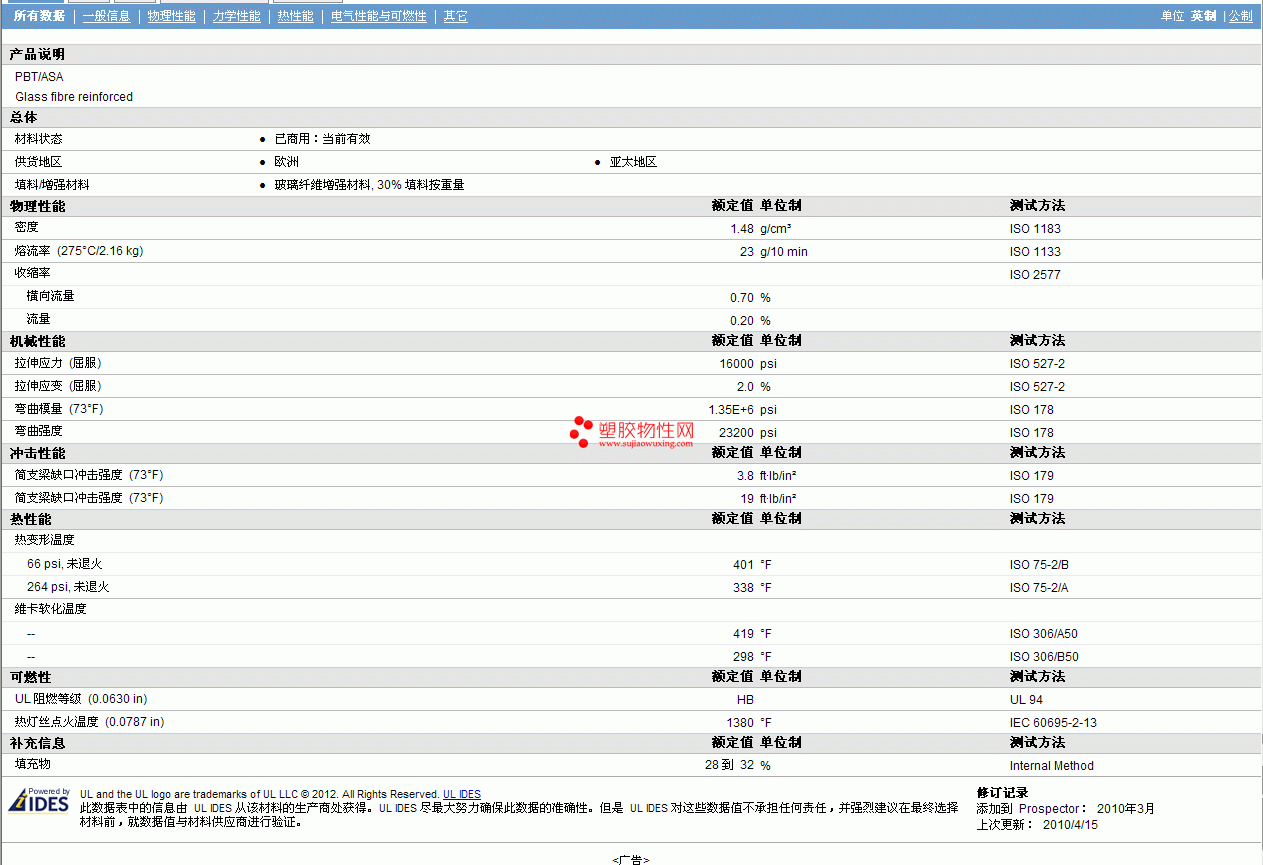The height and width of the screenshot is (865, 1263).
Task: Click the 66 psi, 未退火 row label
Action: (x=64, y=564)
